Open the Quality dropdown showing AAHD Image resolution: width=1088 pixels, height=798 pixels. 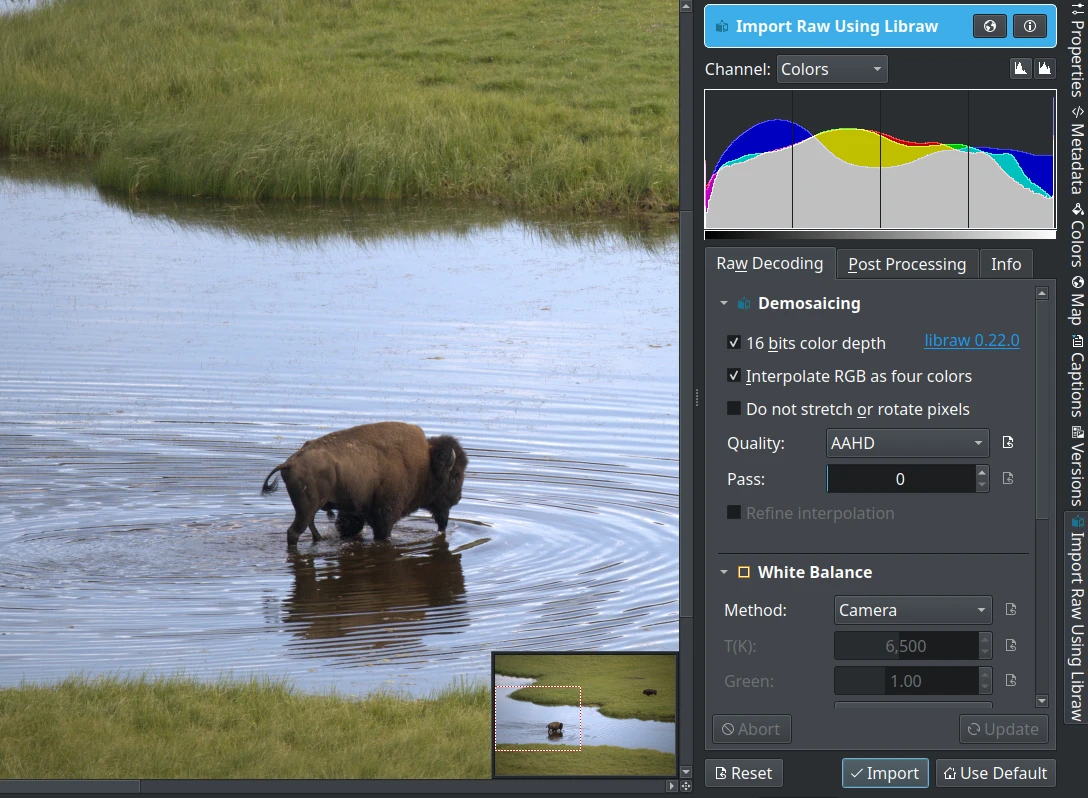tap(906, 443)
